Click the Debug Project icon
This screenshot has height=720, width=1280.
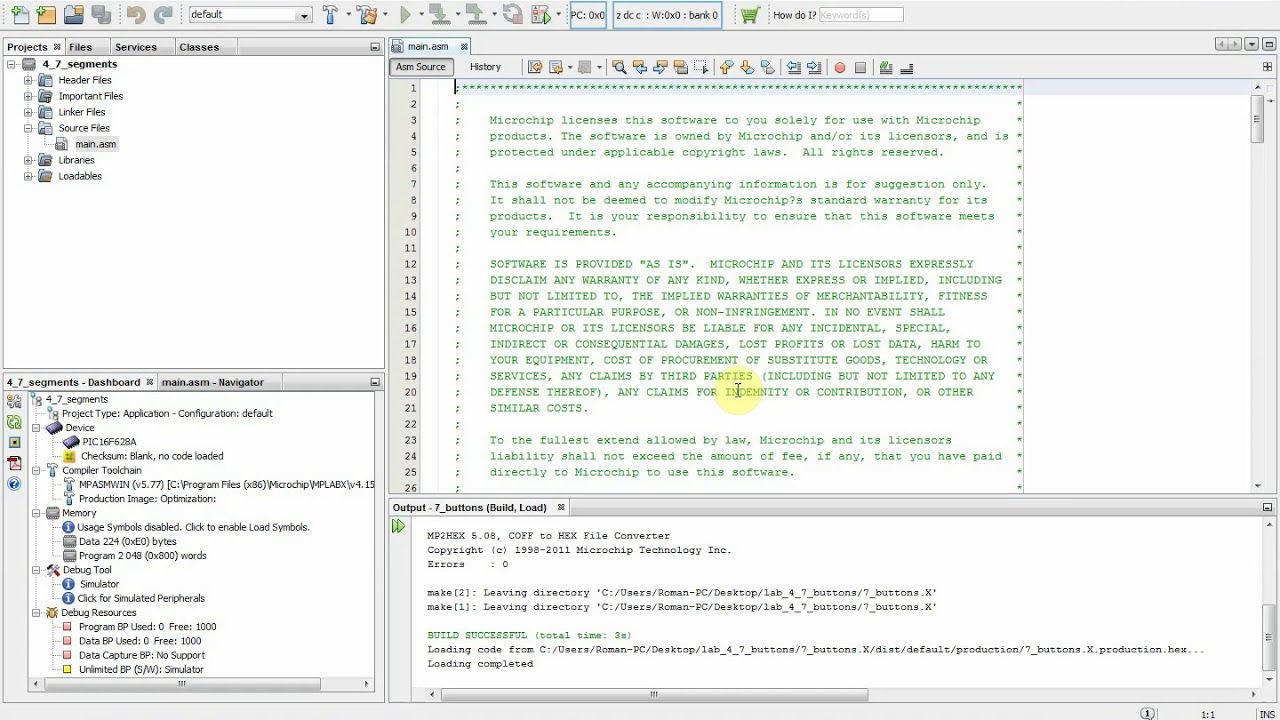[540, 15]
